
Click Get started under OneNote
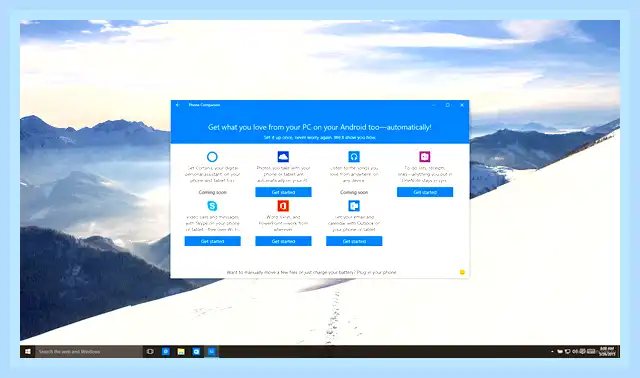425,192
